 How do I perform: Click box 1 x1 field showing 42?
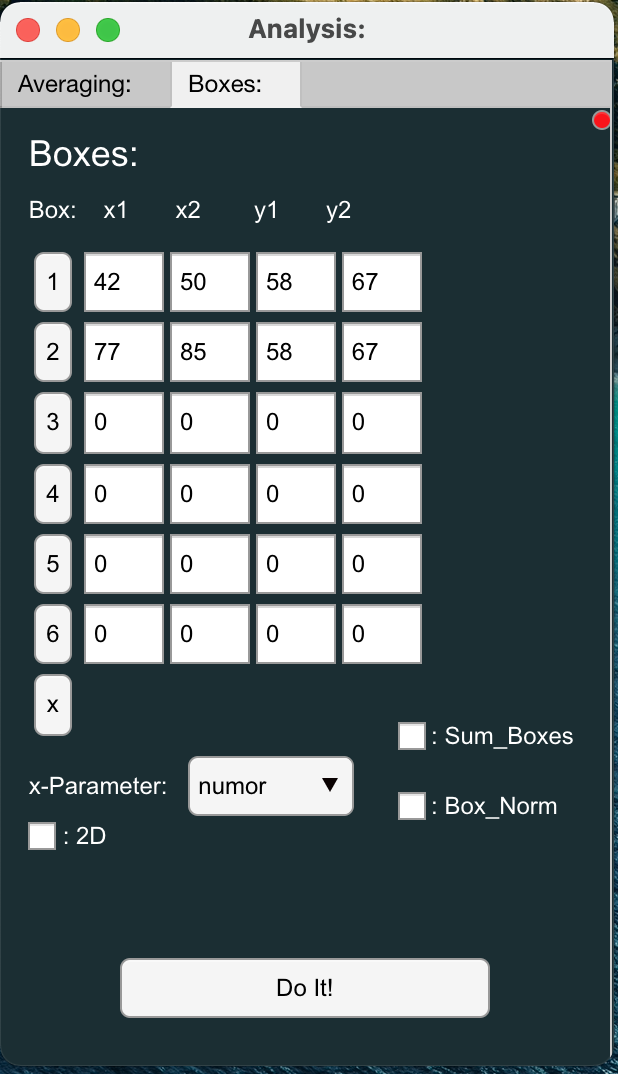coord(124,282)
